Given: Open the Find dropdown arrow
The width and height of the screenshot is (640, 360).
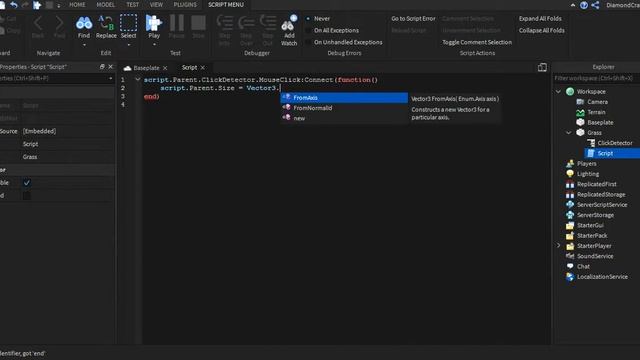Looking at the screenshot, I should pos(84,44).
